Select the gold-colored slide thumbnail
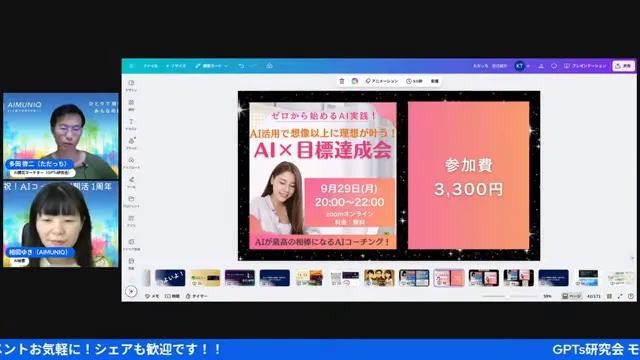640x360 pixels. coord(205,278)
